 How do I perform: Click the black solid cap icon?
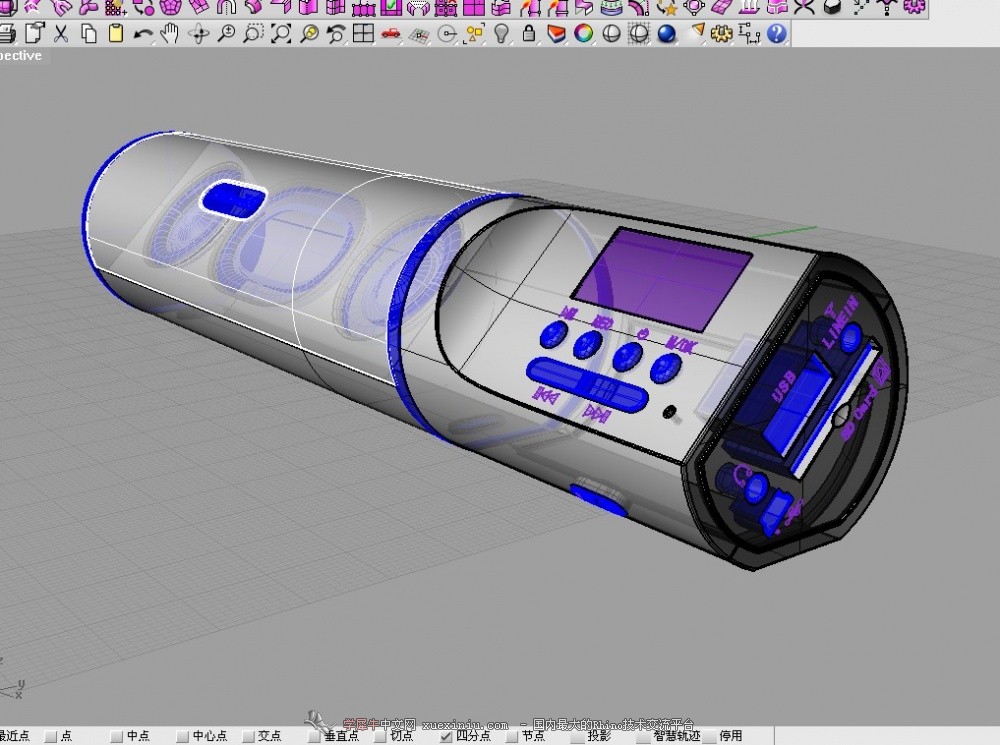[x=832, y=7]
